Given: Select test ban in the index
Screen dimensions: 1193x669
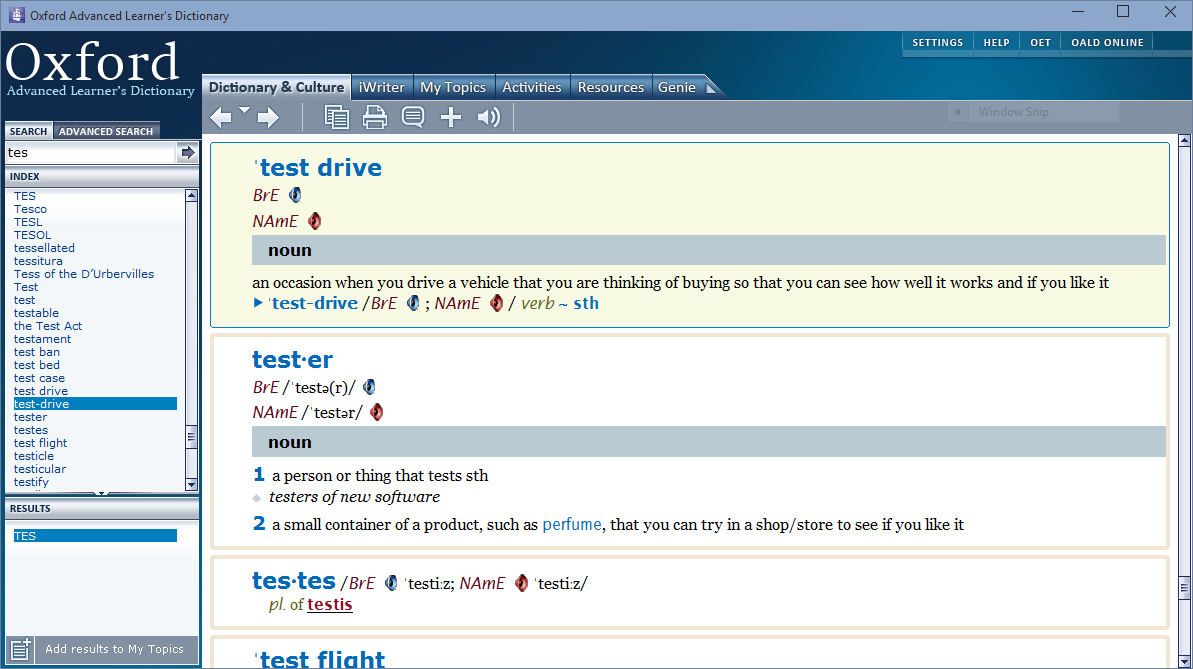Looking at the screenshot, I should coord(37,352).
